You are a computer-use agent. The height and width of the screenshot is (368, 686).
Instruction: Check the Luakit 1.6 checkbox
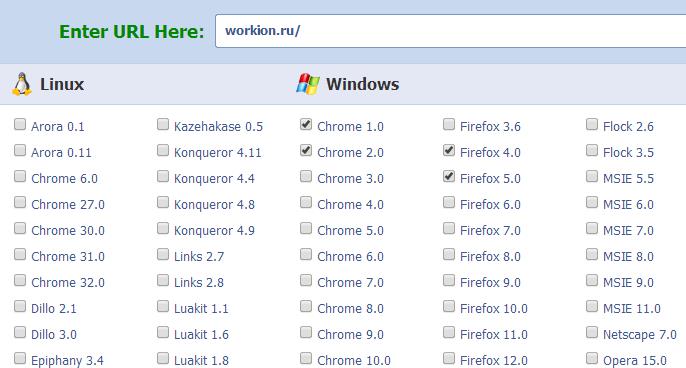[x=163, y=333]
